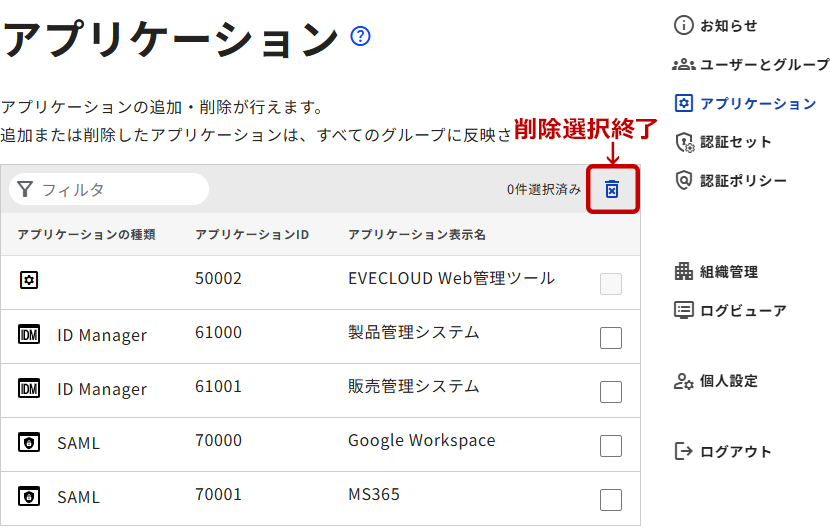Toggle the 販売管理システム checkbox
Screen dimensions: 830x528
point(611,392)
